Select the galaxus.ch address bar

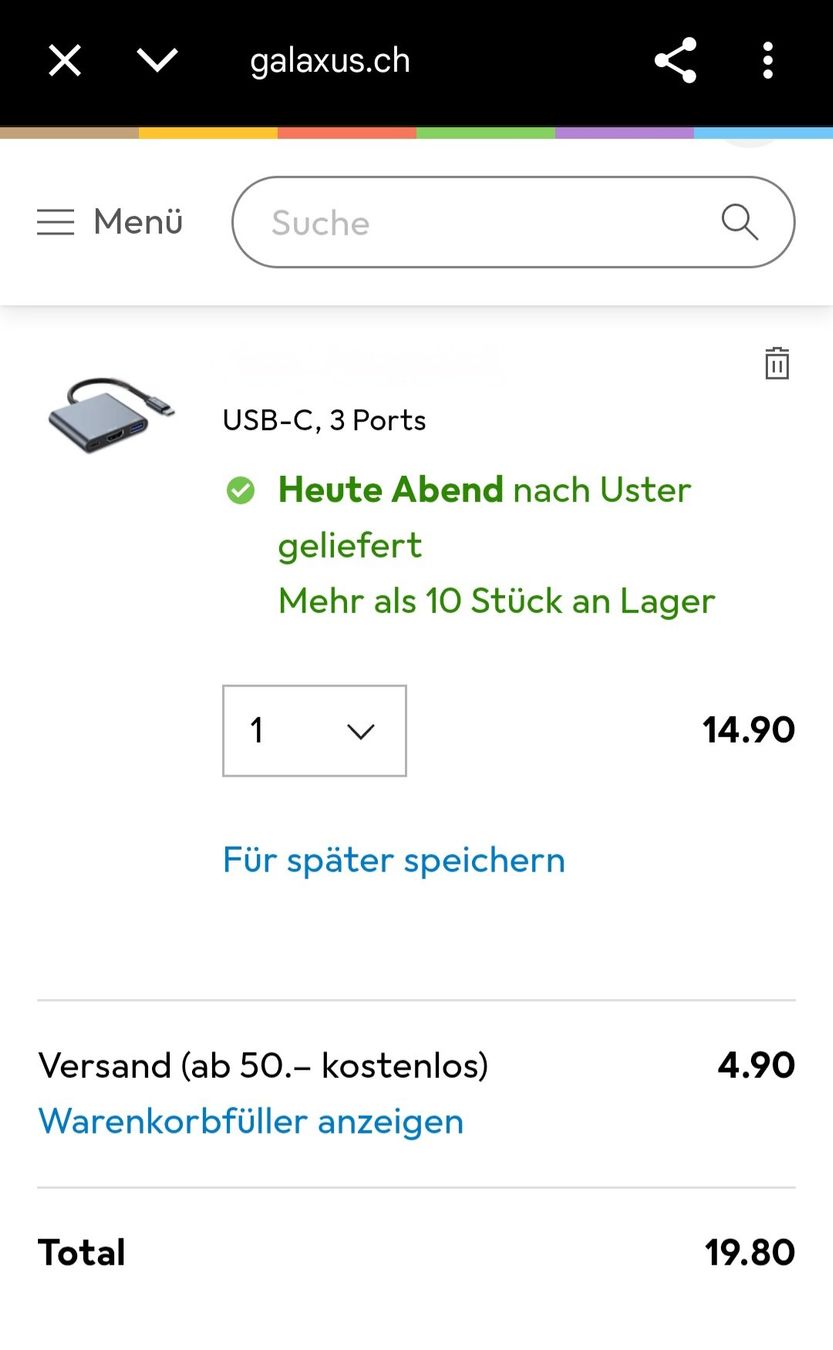pyautogui.click(x=330, y=60)
